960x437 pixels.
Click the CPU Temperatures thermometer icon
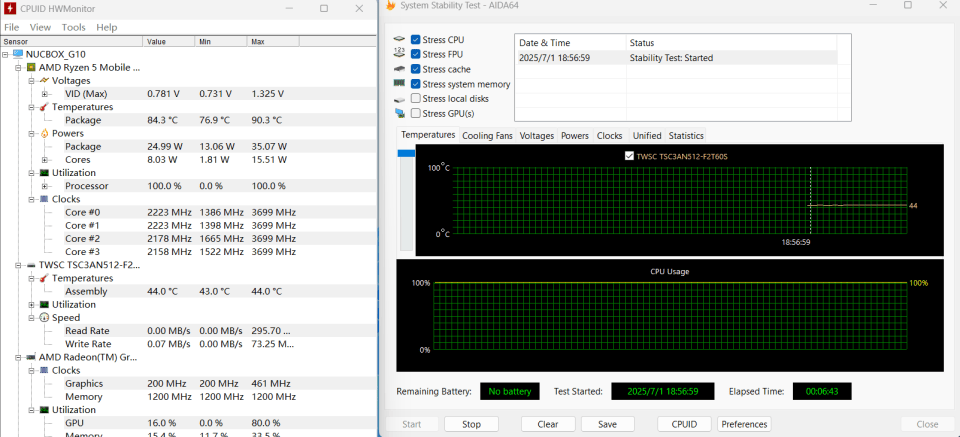[44, 107]
